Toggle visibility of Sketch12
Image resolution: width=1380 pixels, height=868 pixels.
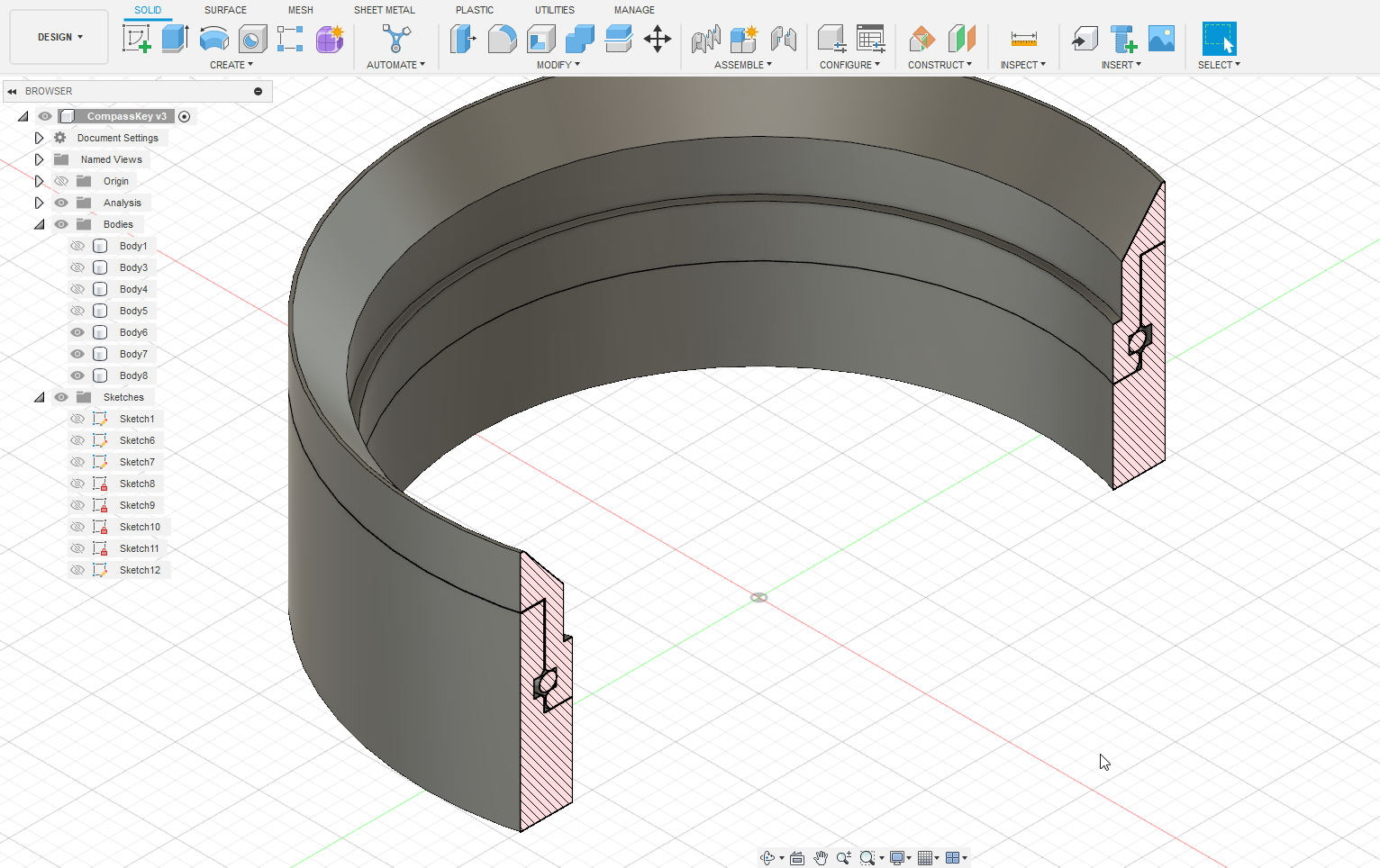77,570
